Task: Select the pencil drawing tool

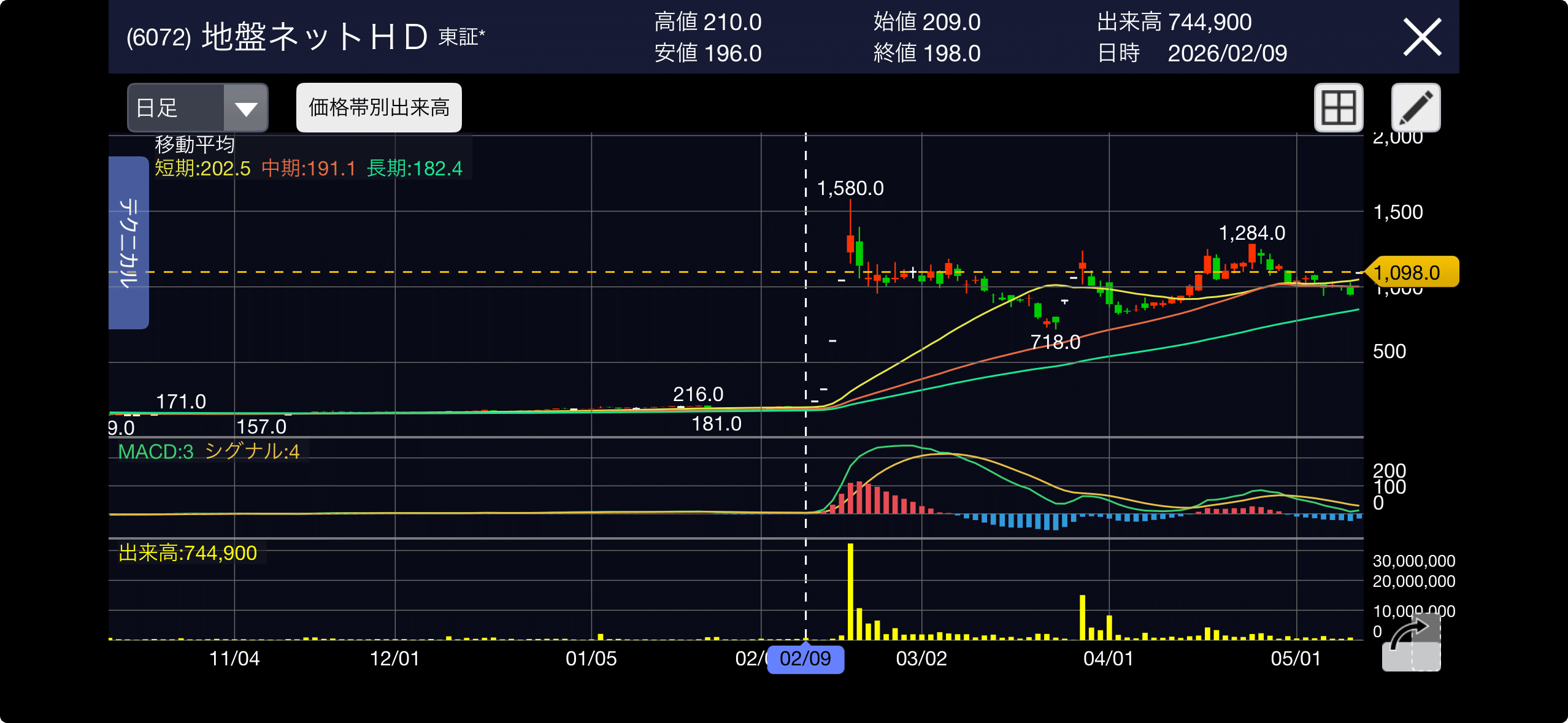Action: pyautogui.click(x=1416, y=108)
